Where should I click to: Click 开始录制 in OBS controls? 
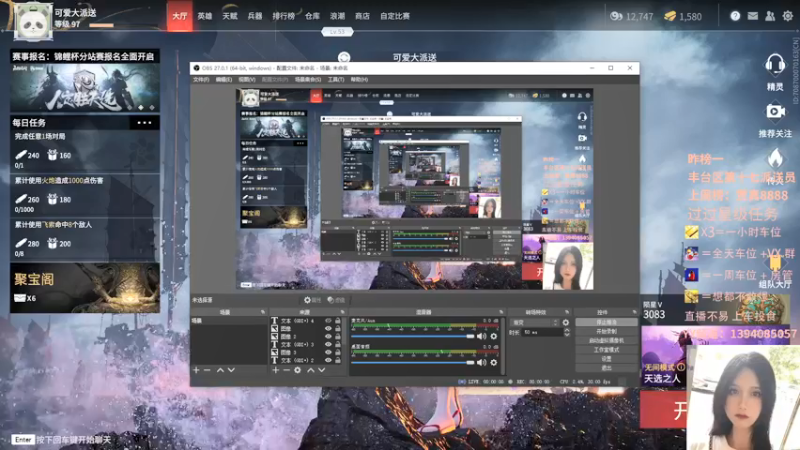coord(607,332)
